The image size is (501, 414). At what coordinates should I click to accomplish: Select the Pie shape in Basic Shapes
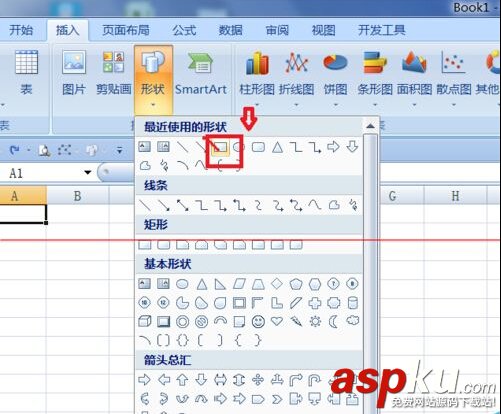(x=182, y=303)
